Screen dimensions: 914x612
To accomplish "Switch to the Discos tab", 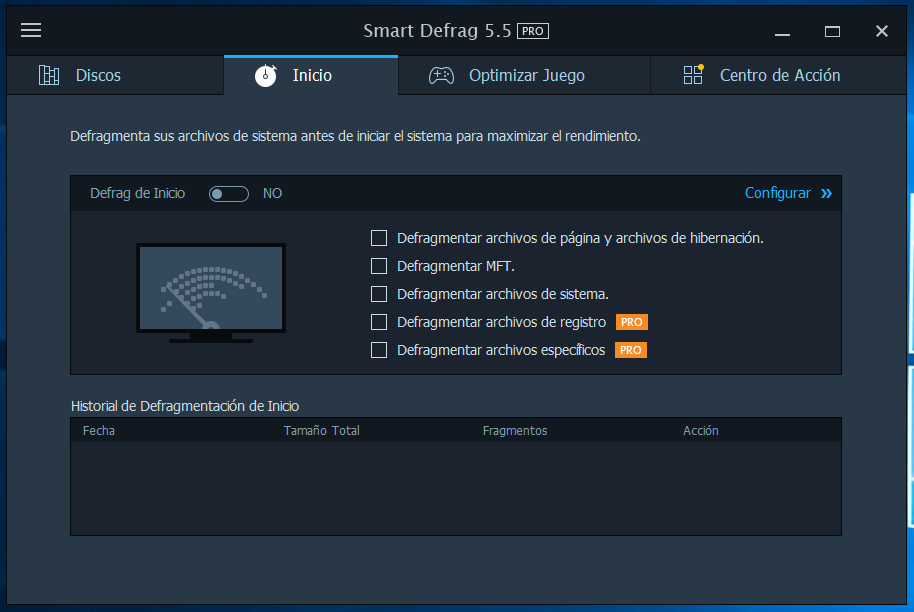I will 115,75.
